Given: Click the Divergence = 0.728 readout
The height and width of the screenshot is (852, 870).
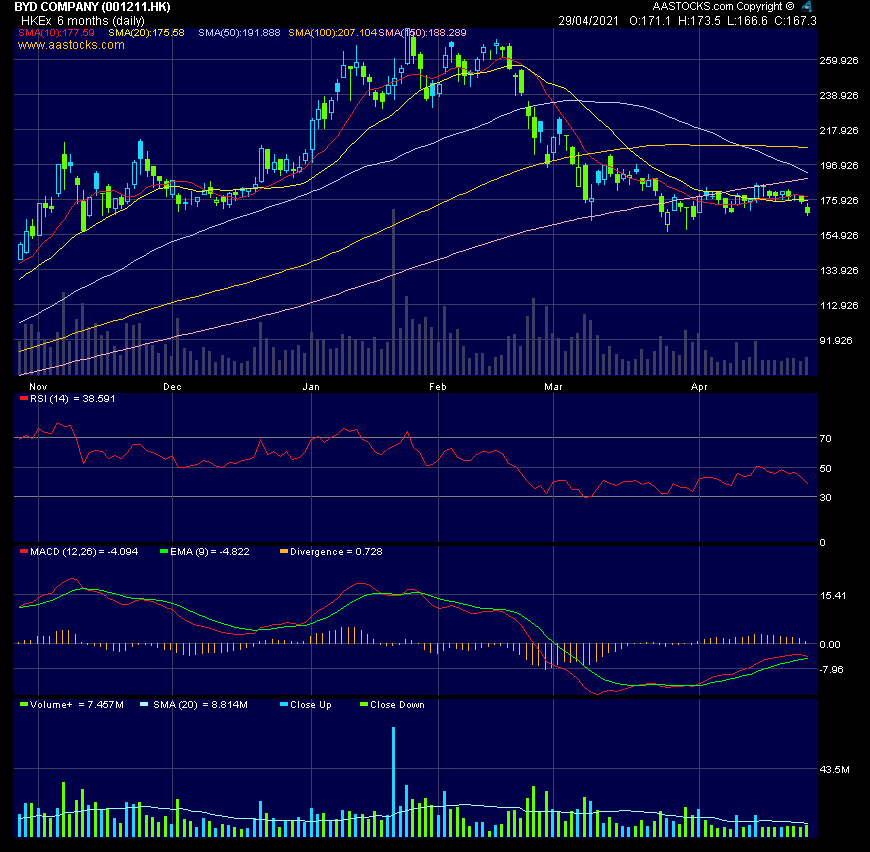Looking at the screenshot, I should (x=336, y=551).
